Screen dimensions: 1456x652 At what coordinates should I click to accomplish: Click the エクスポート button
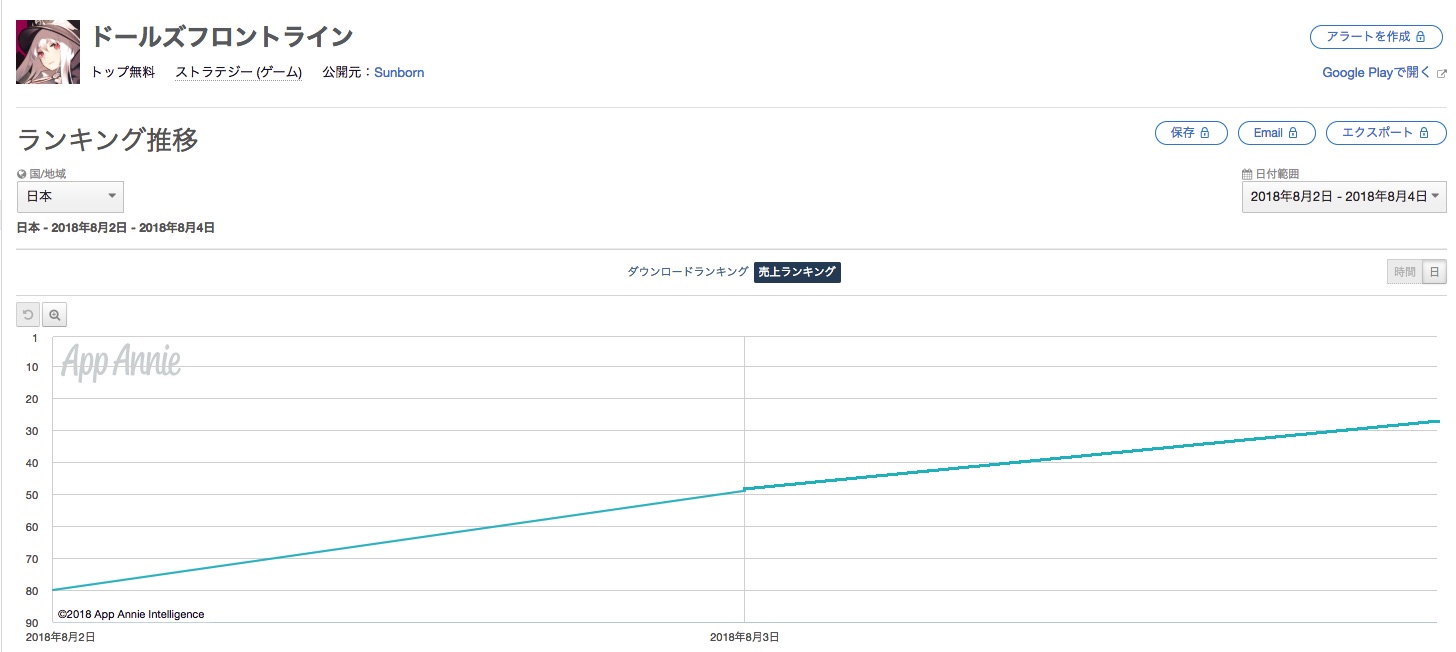[x=1386, y=132]
